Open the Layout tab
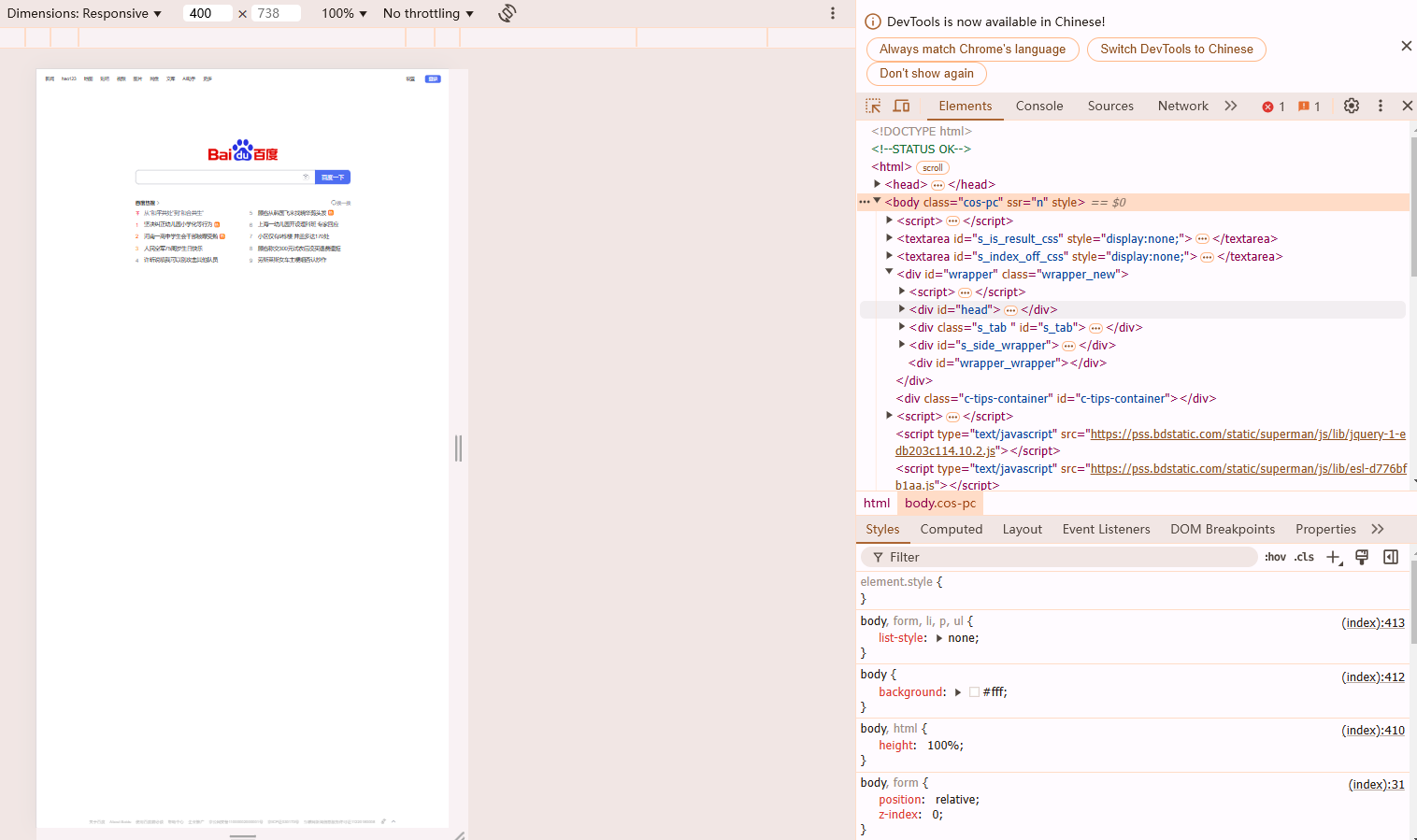 [1022, 529]
